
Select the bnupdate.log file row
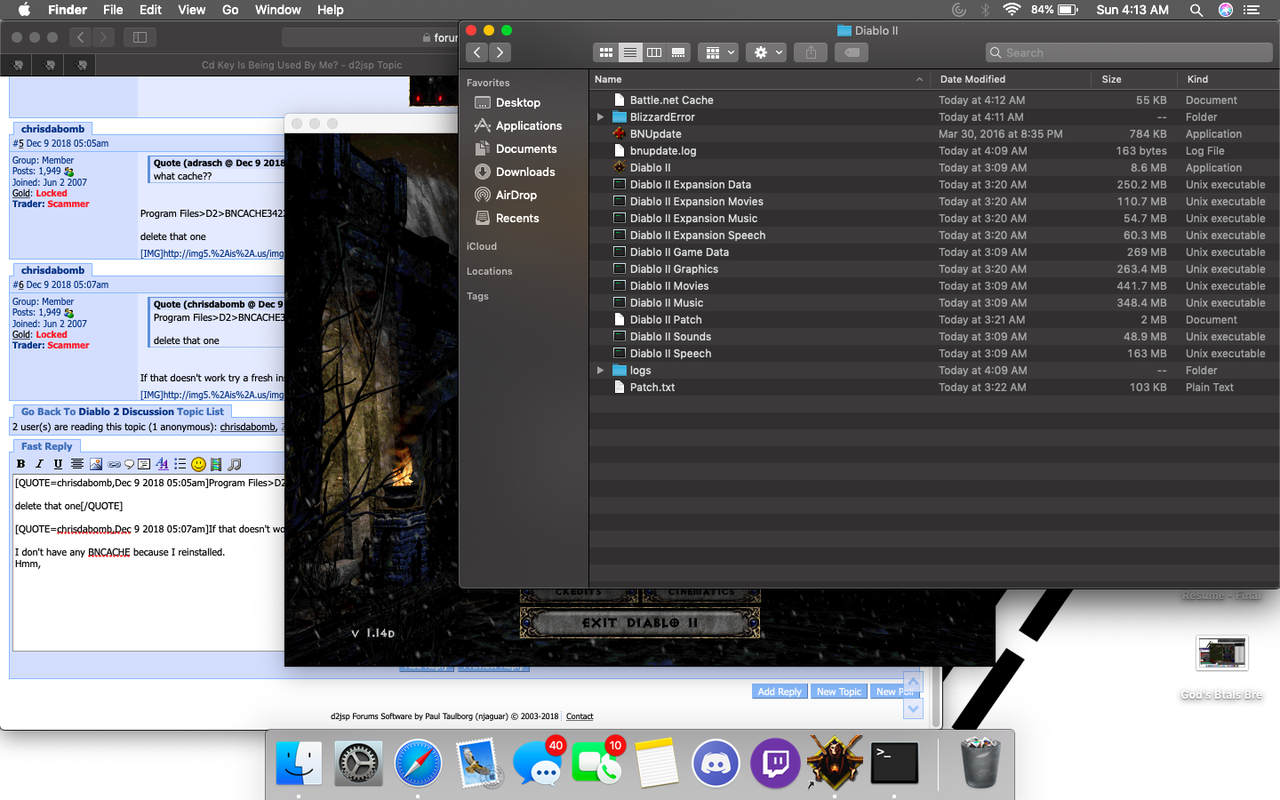click(x=934, y=151)
